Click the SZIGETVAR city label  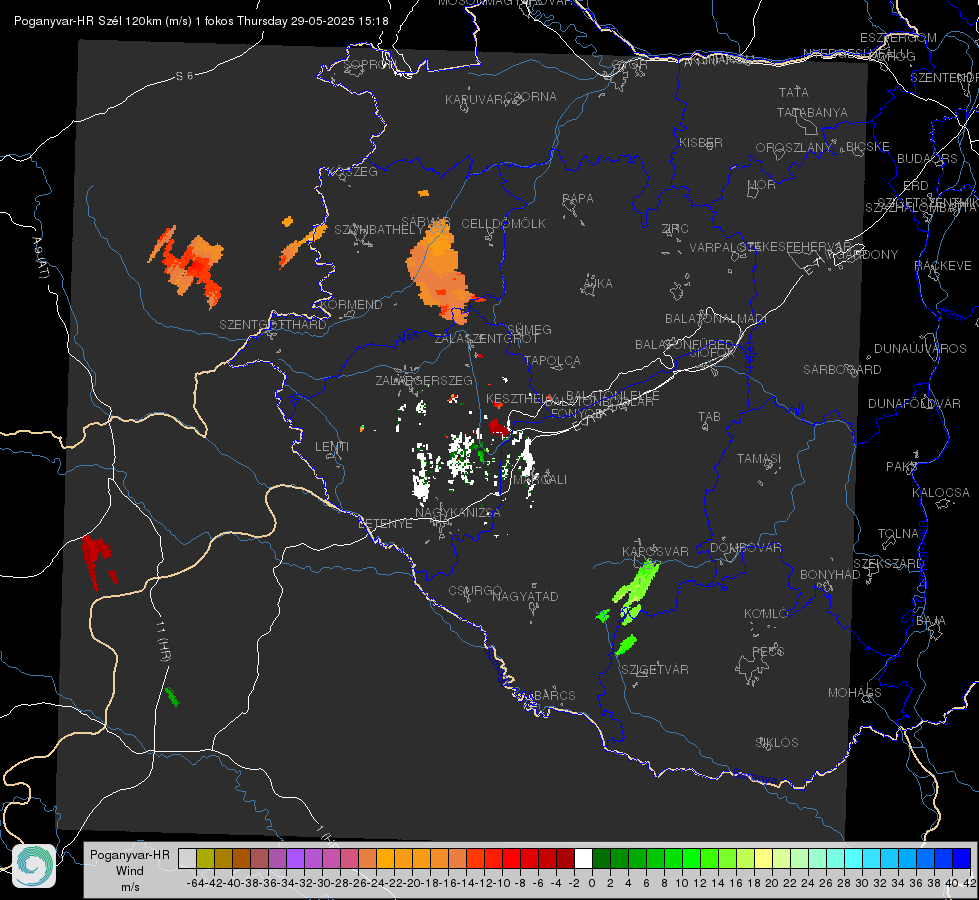655,670
